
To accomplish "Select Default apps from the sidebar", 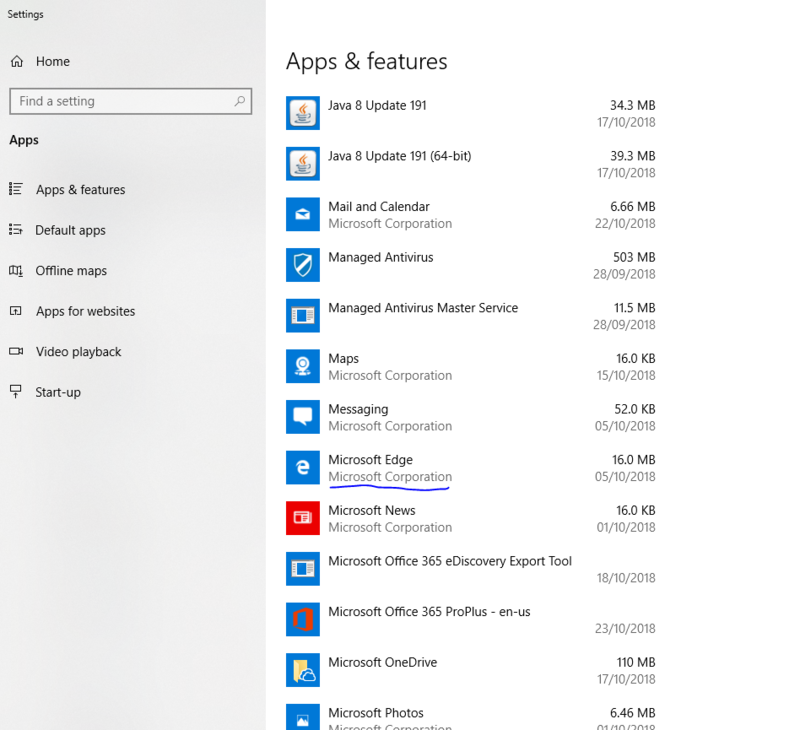I will click(x=73, y=230).
